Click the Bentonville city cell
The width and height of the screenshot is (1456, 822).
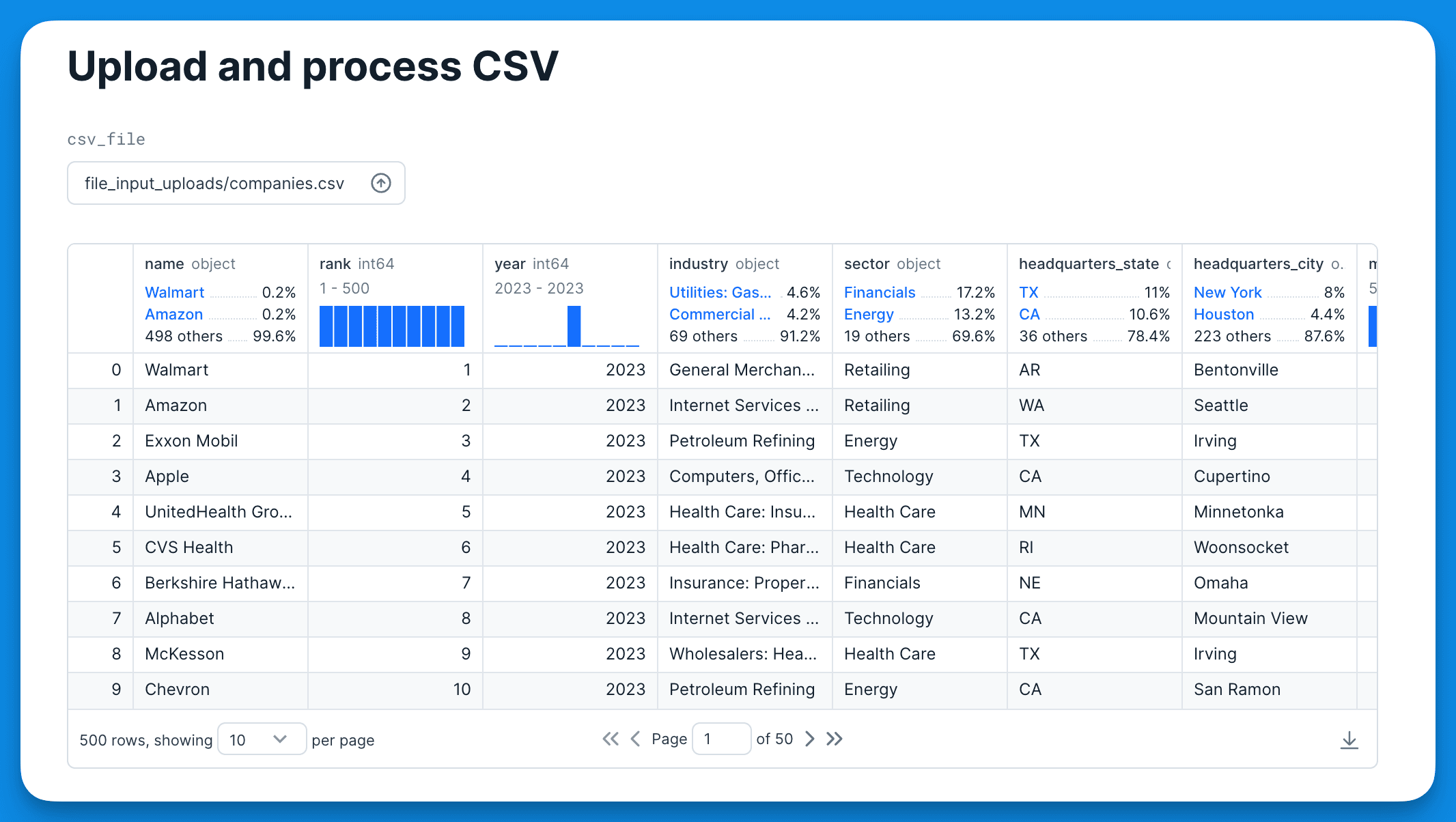pyautogui.click(x=1270, y=370)
